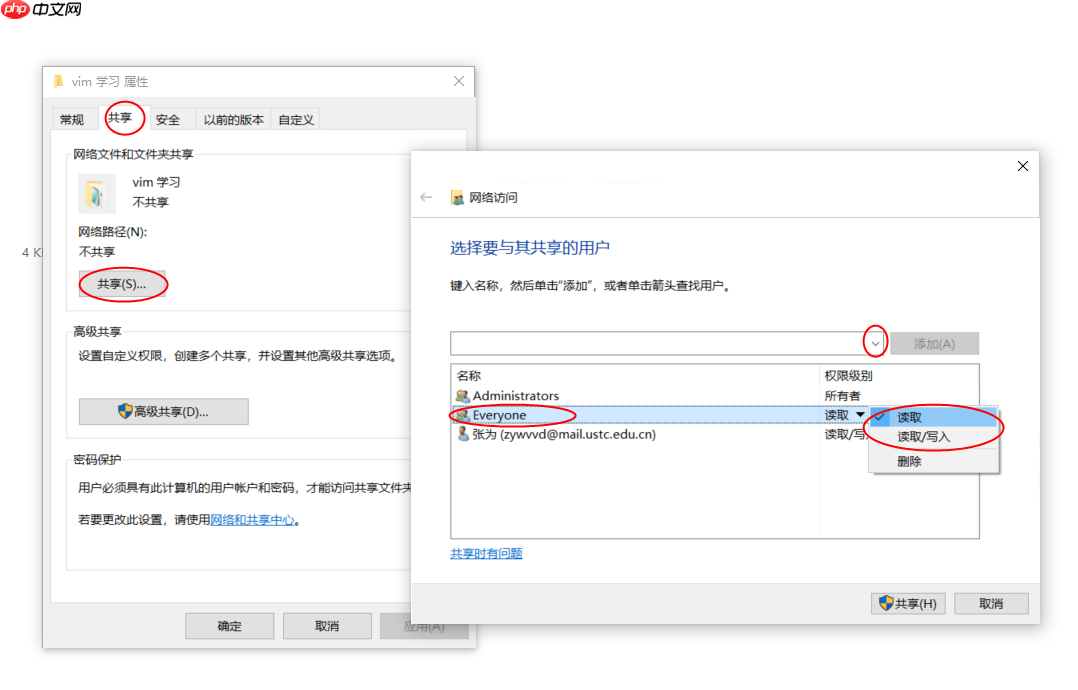
Task: Click the shield icon on 共享(H) button
Action: tap(884, 603)
